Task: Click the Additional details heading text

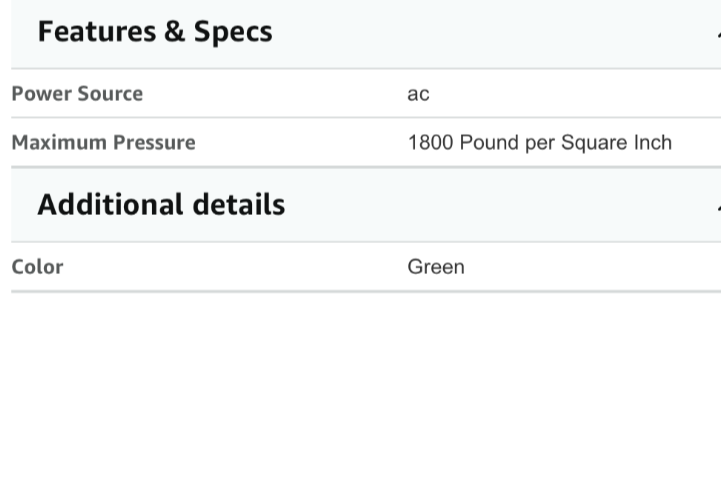Action: [161, 204]
